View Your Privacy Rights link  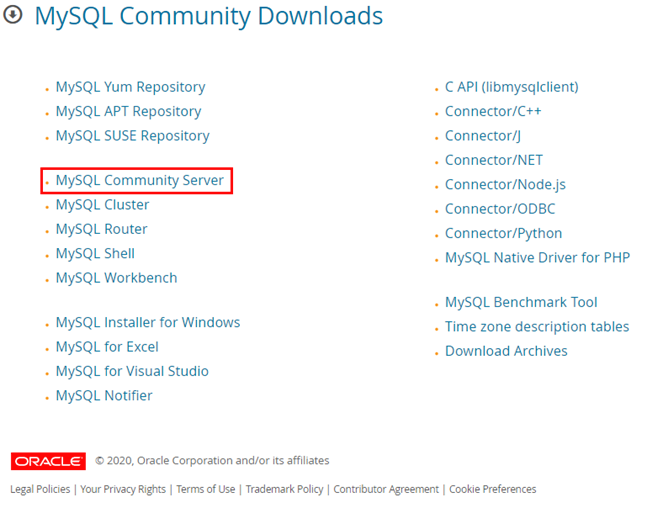pos(123,489)
